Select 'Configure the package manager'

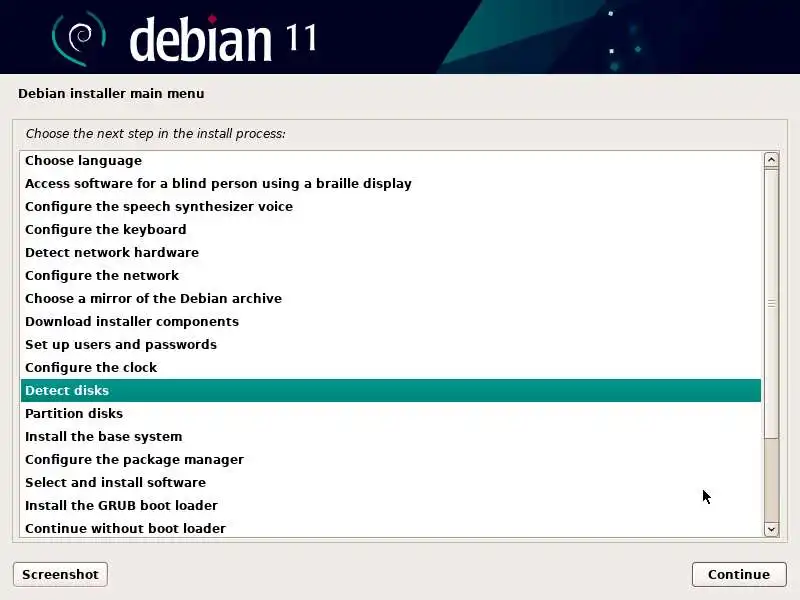[x=390, y=459]
